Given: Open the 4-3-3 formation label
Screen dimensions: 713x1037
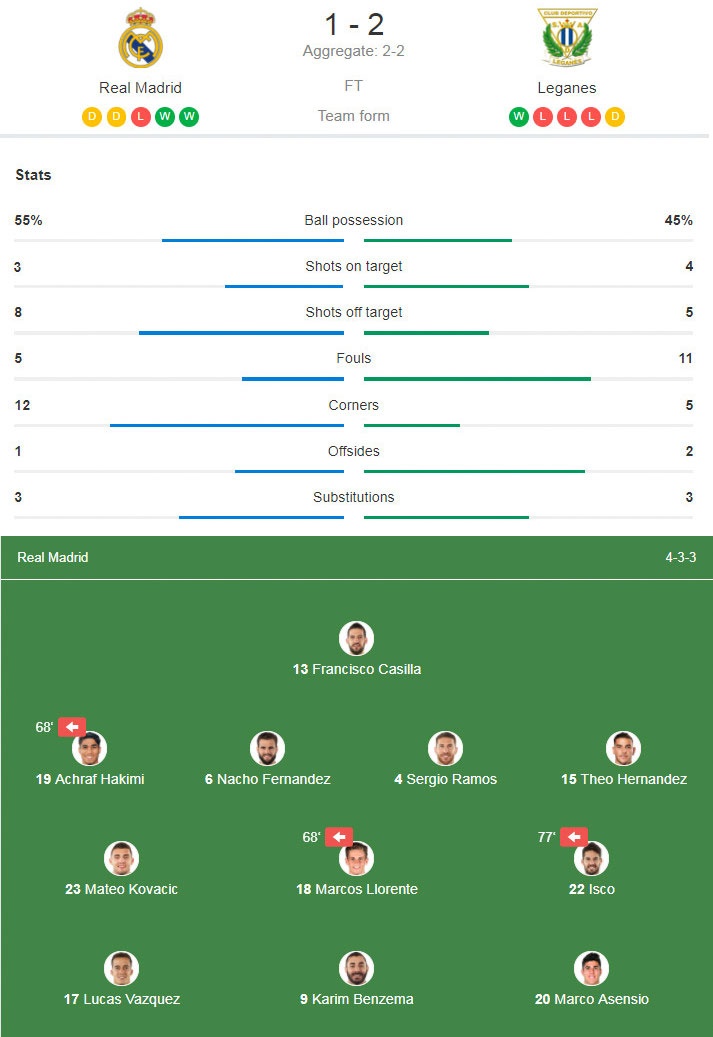Looking at the screenshot, I should 679,557.
